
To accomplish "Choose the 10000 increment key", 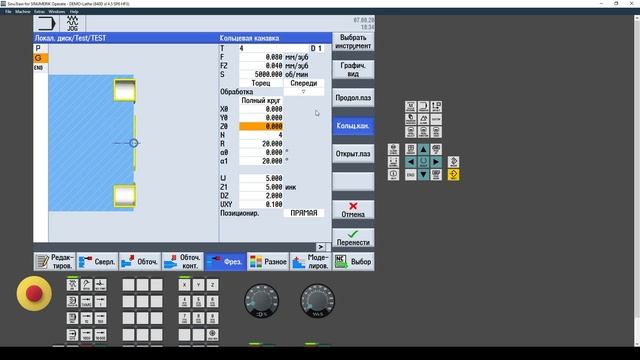I will pos(100,335).
